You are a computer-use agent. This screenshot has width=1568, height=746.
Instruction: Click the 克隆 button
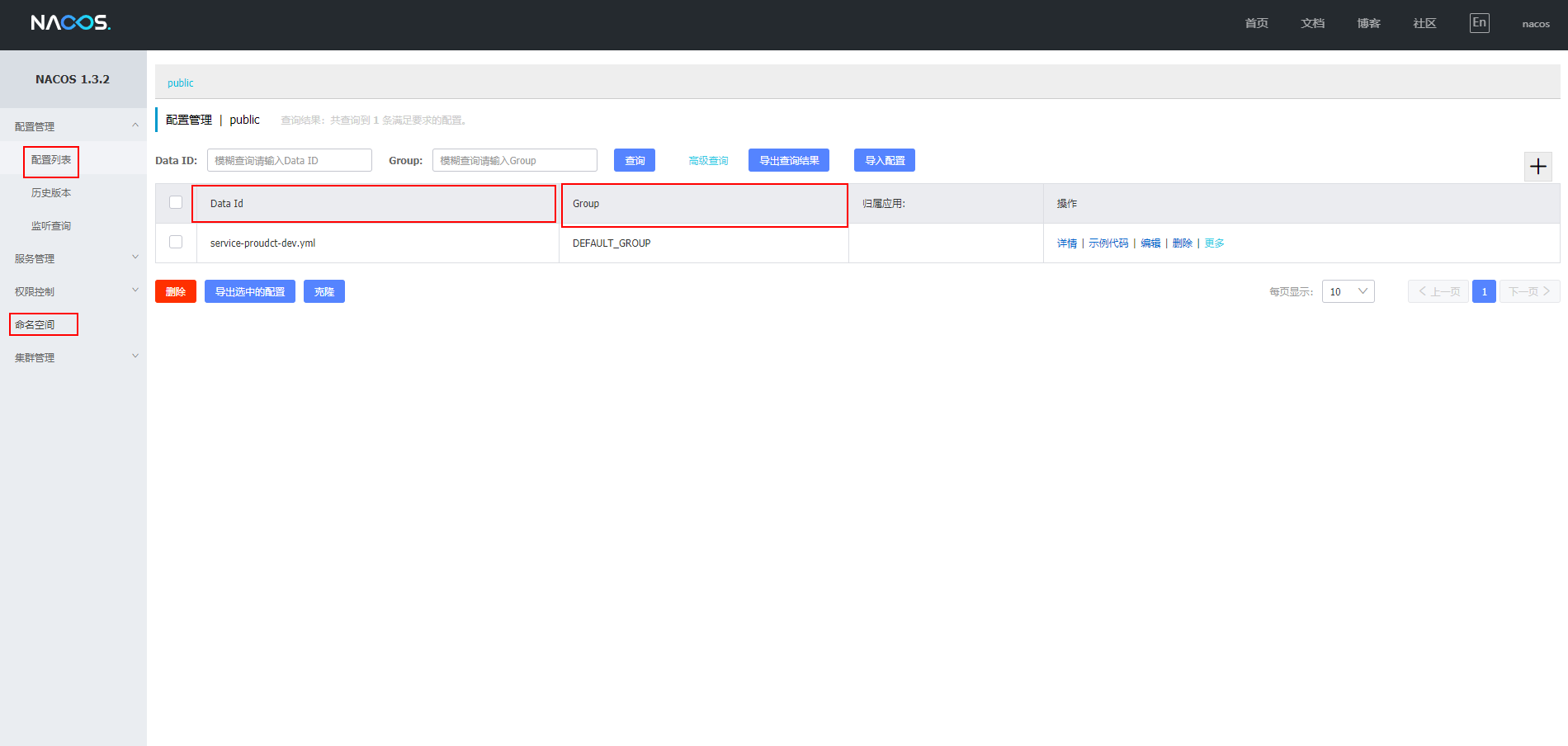324,291
